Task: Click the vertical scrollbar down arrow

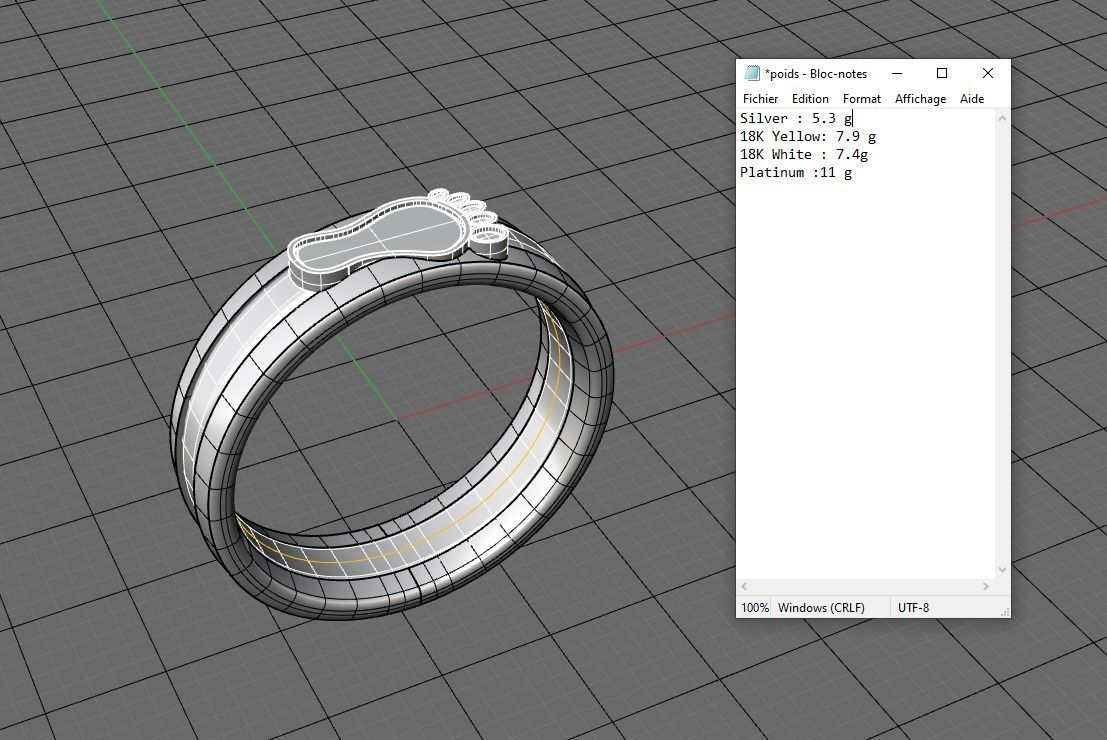Action: coord(1002,570)
